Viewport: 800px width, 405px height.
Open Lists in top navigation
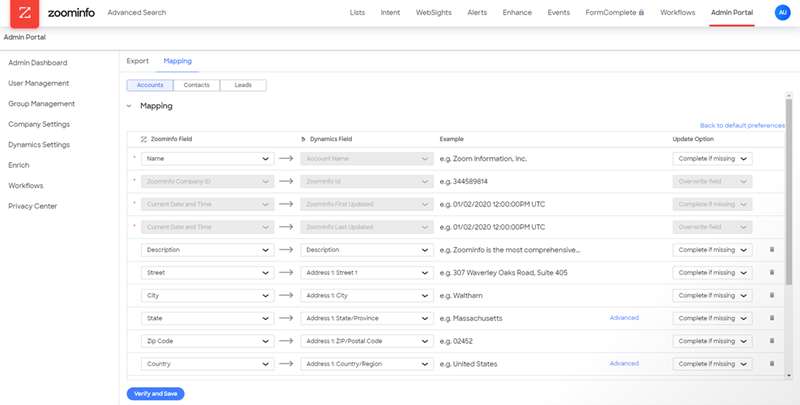pos(357,13)
